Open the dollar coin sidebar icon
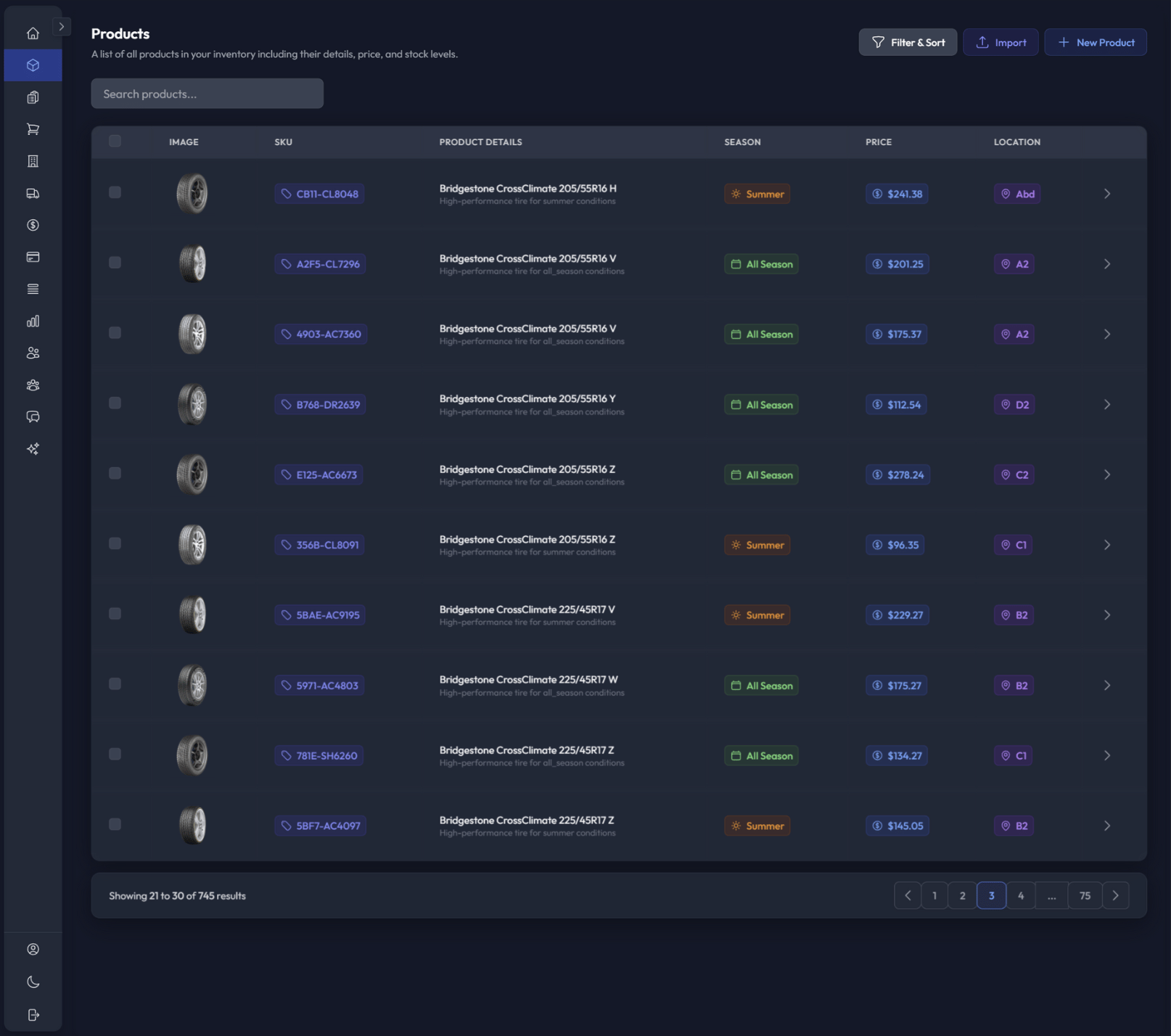Viewport: 1171px width, 1036px height. tap(33, 225)
